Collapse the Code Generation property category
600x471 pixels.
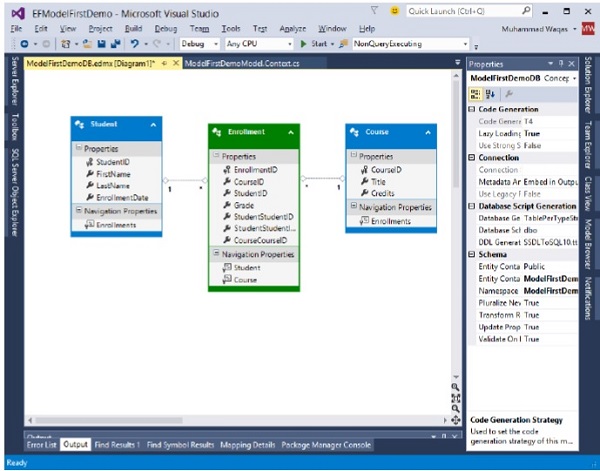coord(472,109)
